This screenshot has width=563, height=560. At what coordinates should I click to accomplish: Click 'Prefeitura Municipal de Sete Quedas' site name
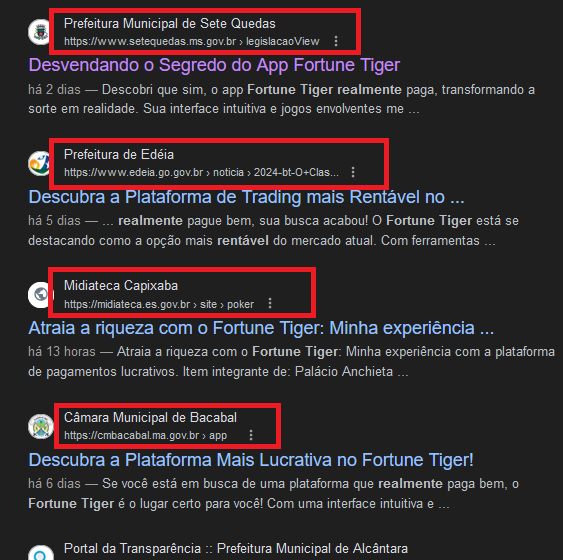[170, 24]
